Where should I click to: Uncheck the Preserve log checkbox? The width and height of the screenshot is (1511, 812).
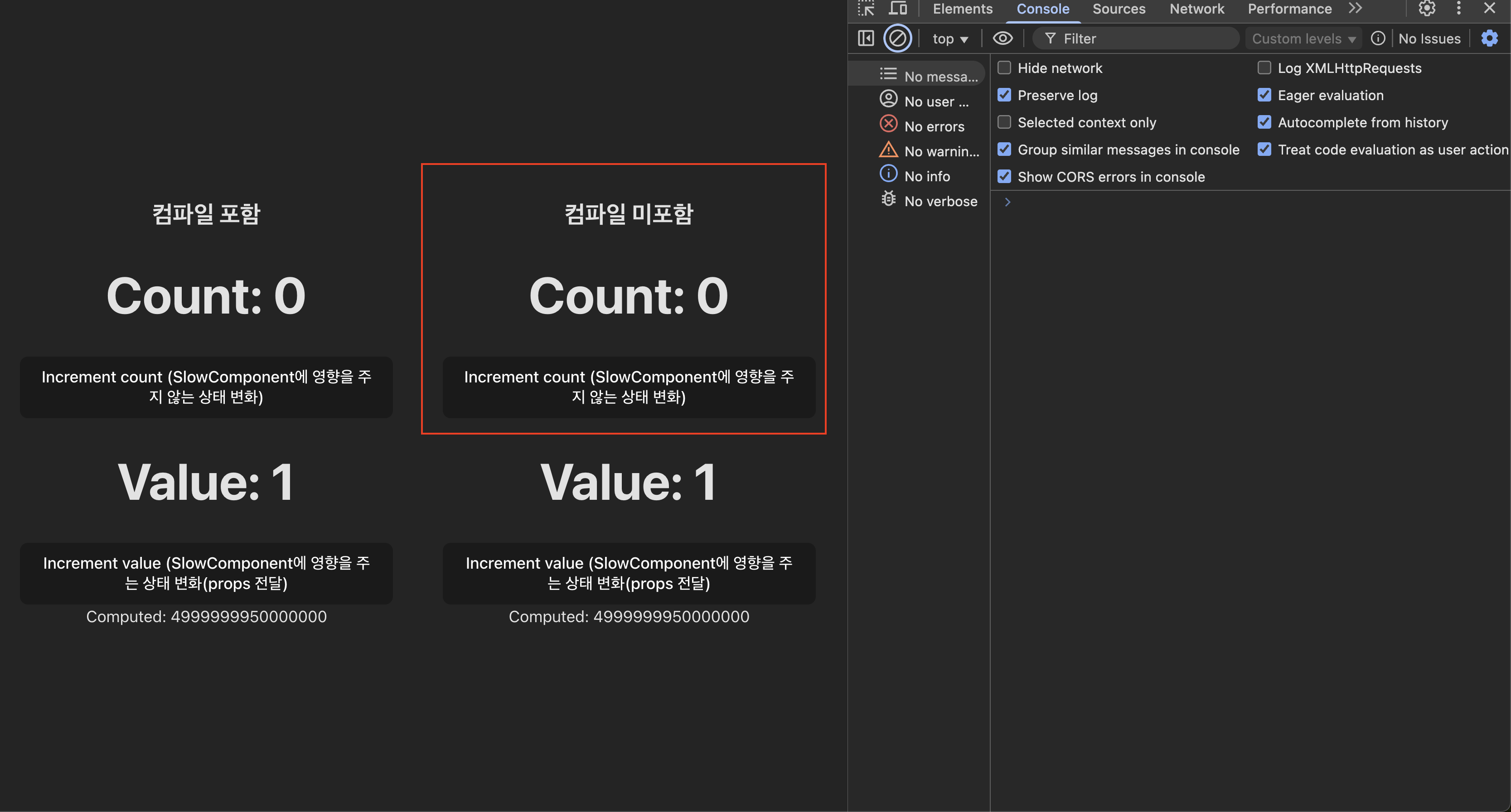(1004, 95)
